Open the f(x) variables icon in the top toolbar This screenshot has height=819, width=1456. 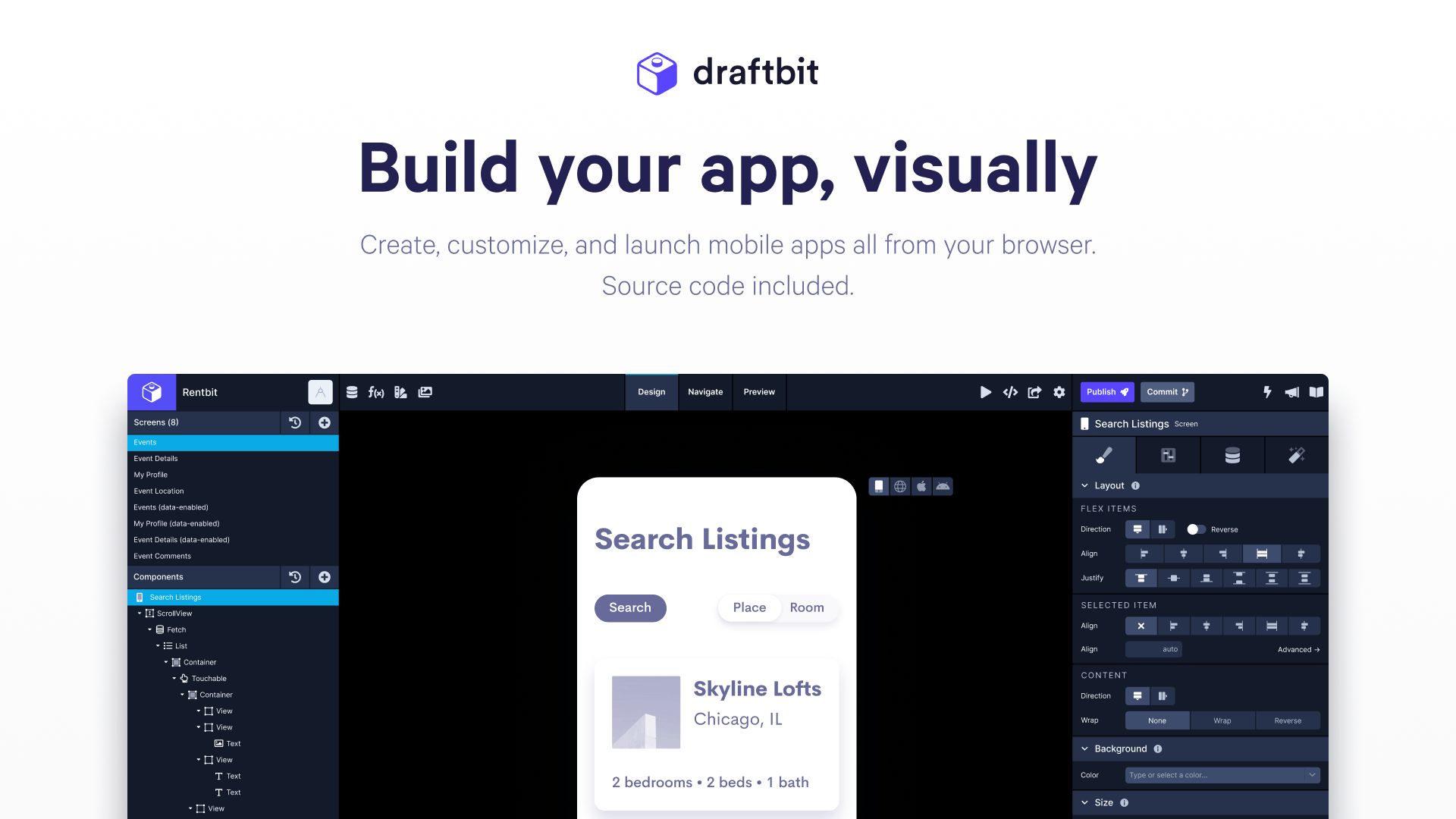click(377, 392)
